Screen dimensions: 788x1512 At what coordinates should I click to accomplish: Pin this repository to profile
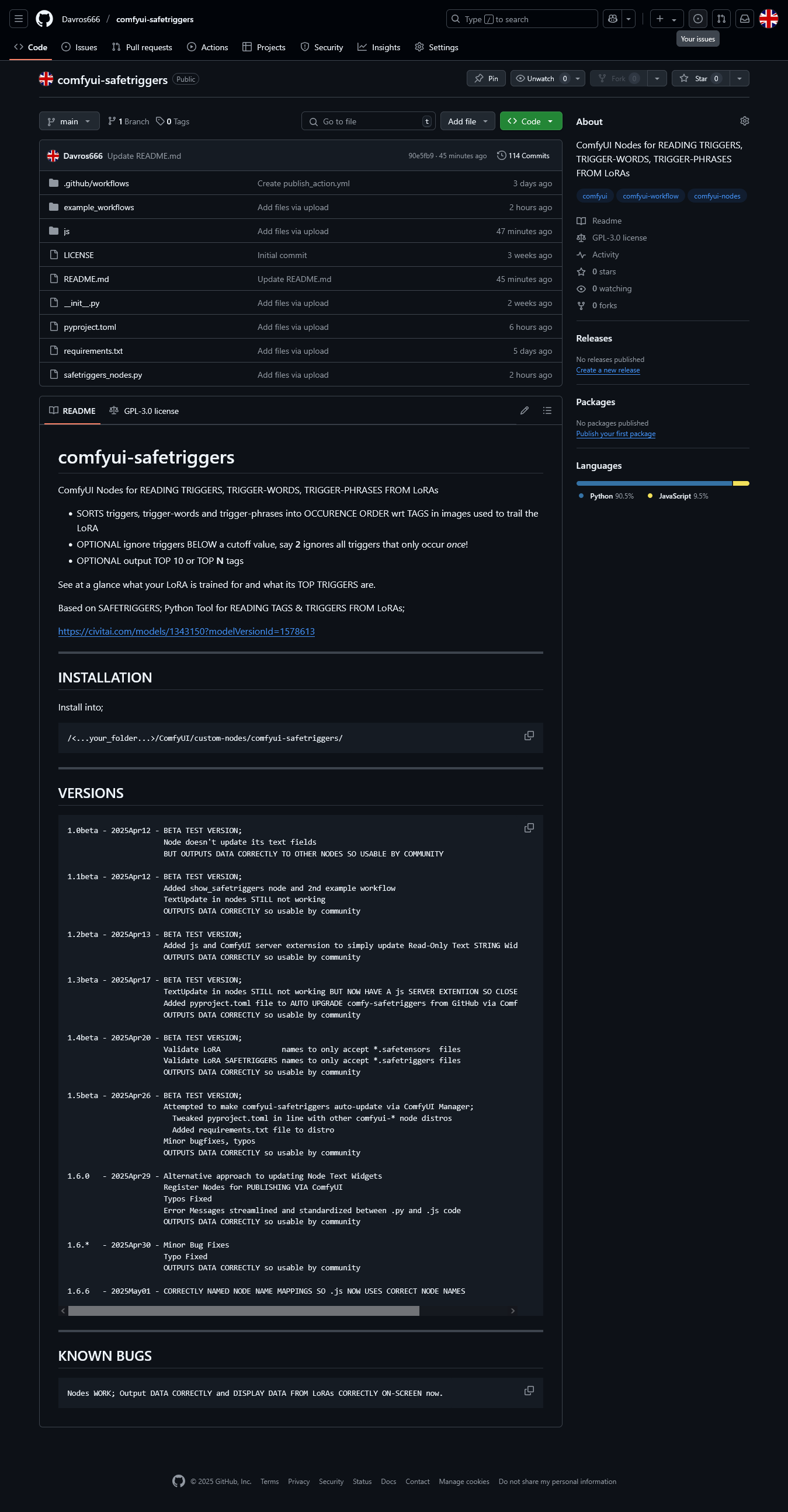[x=486, y=79]
